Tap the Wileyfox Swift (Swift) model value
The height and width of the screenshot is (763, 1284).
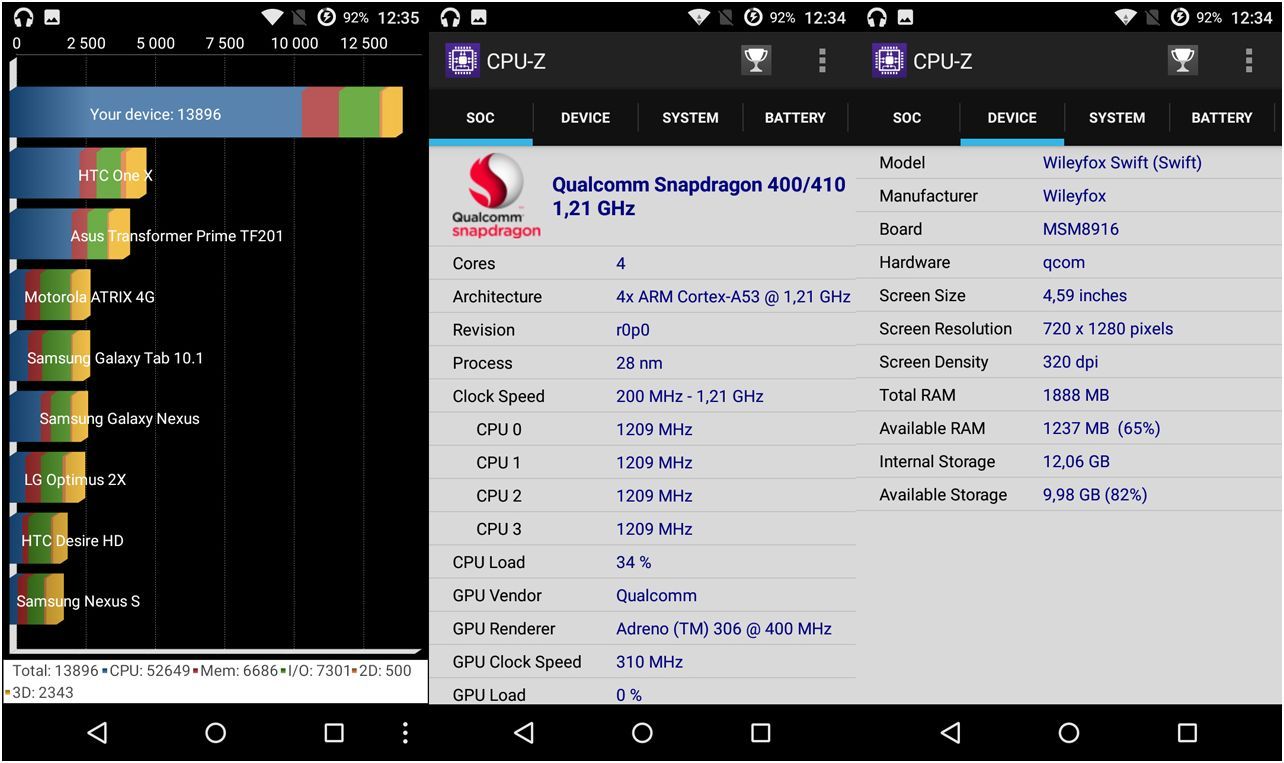[1122, 163]
